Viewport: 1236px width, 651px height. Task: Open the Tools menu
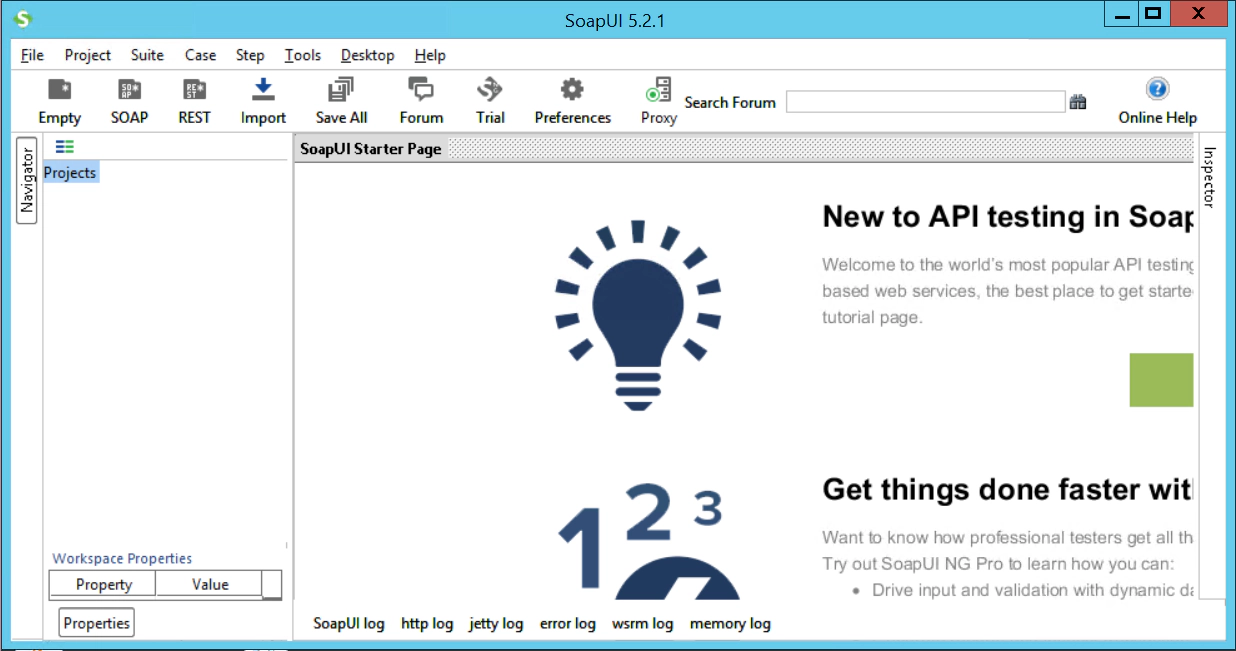[x=302, y=55]
